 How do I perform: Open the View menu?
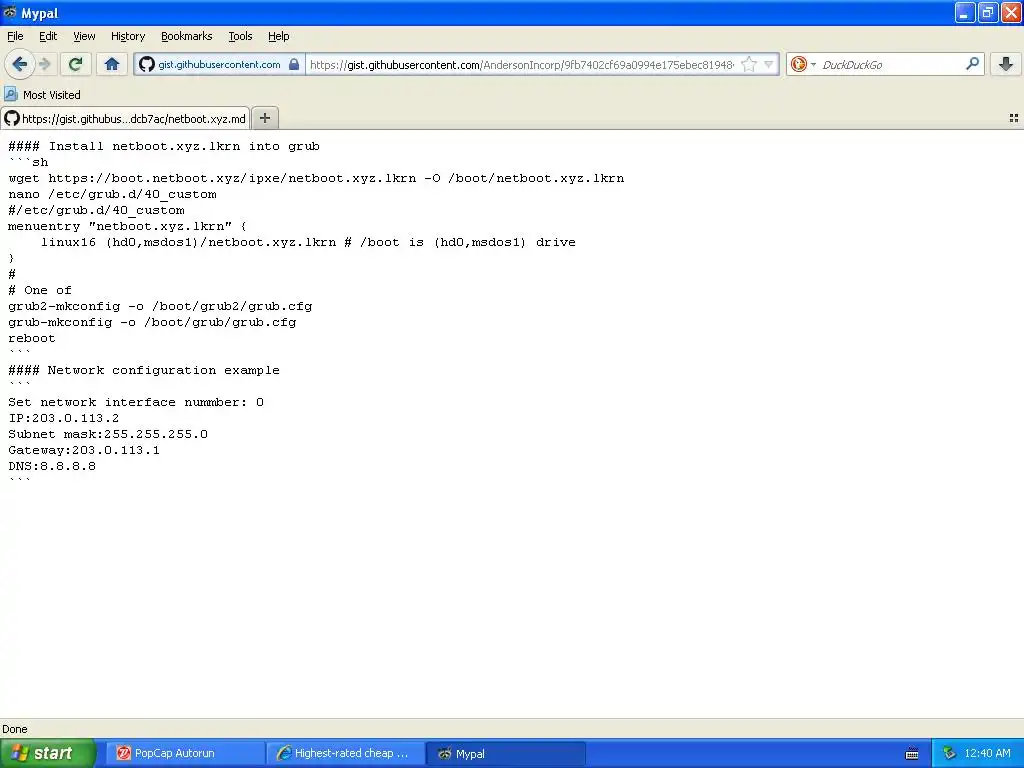(x=84, y=36)
